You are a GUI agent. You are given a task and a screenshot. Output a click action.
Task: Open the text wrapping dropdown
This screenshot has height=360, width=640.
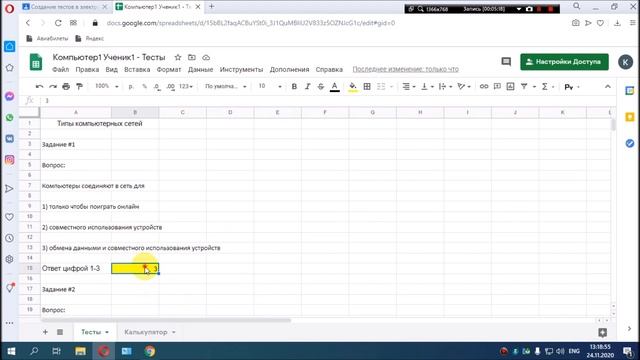(x=444, y=87)
